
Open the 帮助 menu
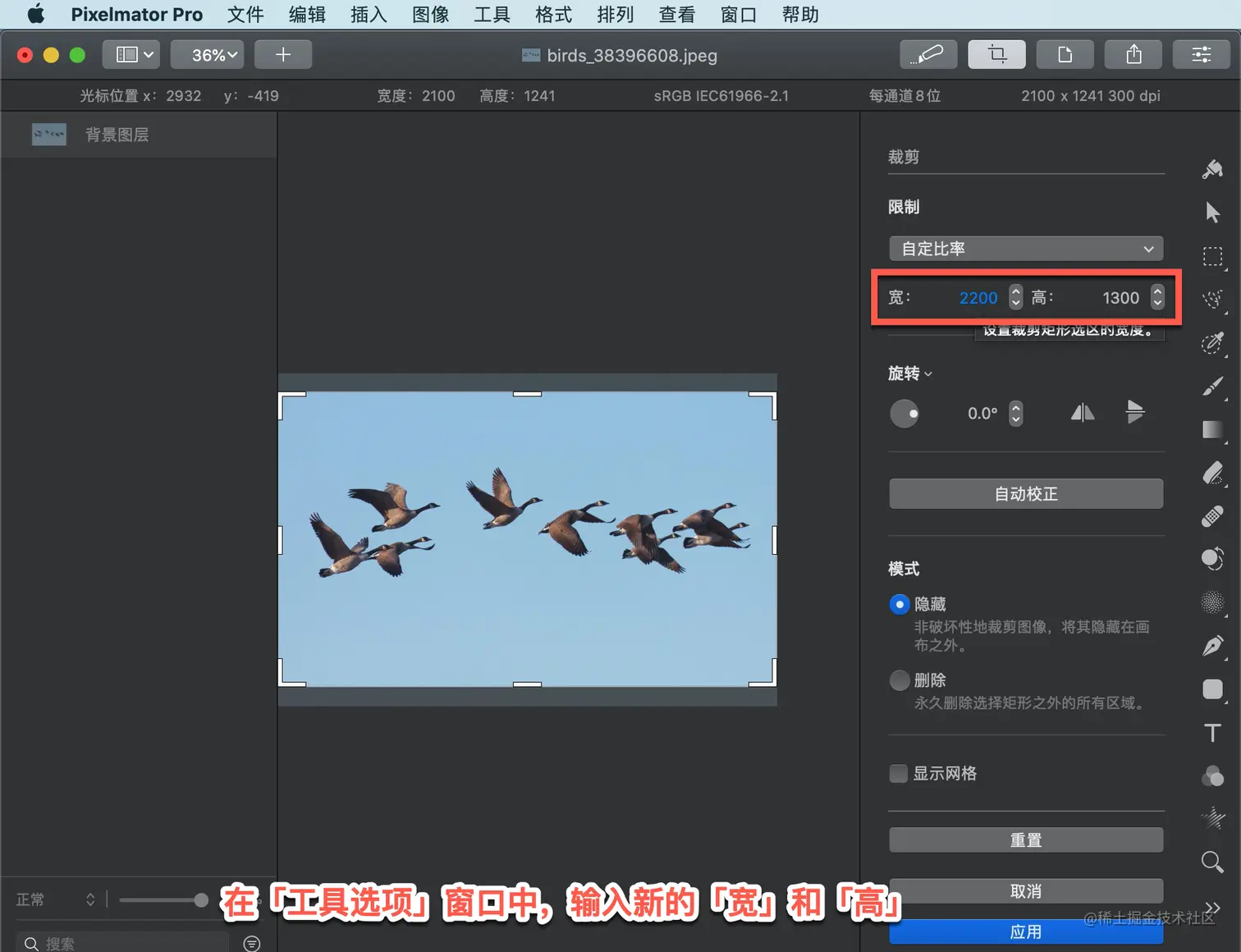coord(800,15)
